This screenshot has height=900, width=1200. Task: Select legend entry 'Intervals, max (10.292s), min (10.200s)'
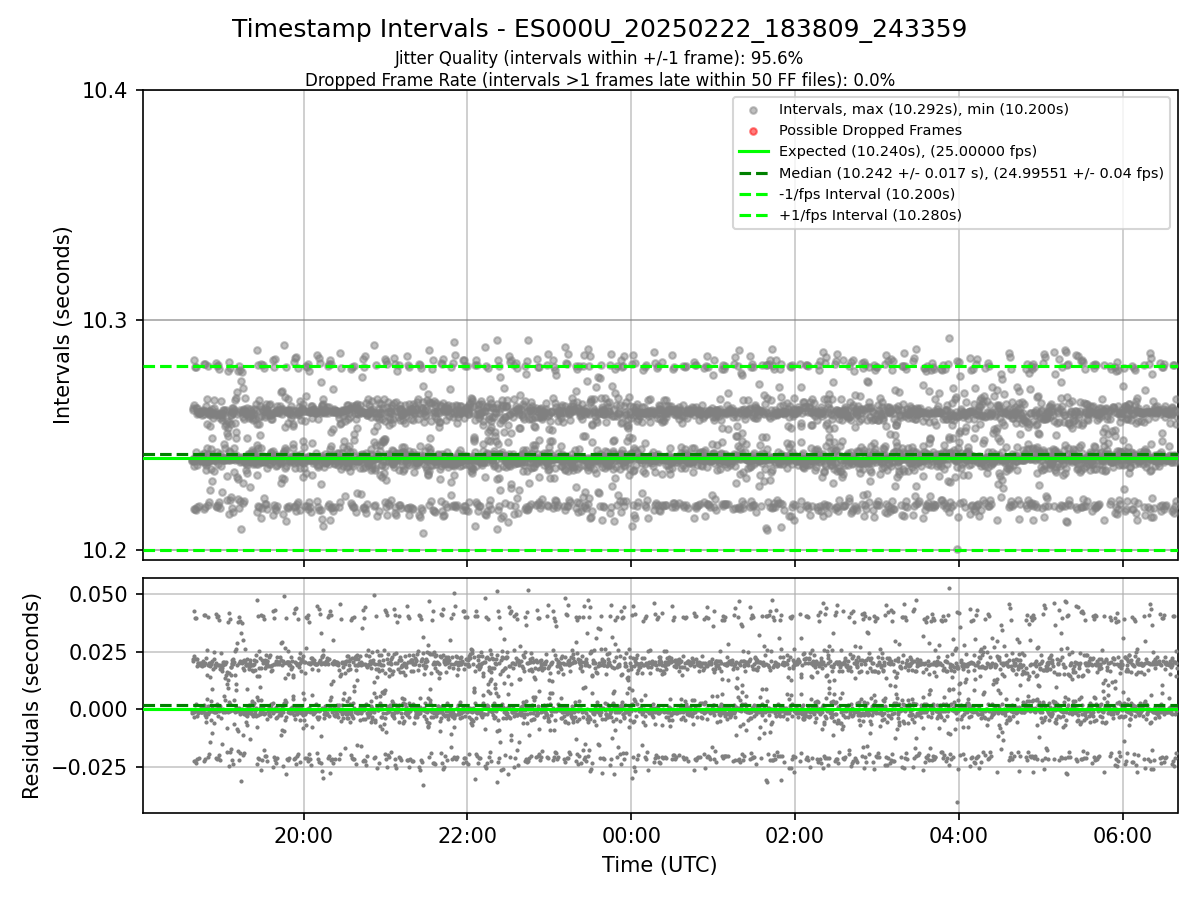pos(924,109)
